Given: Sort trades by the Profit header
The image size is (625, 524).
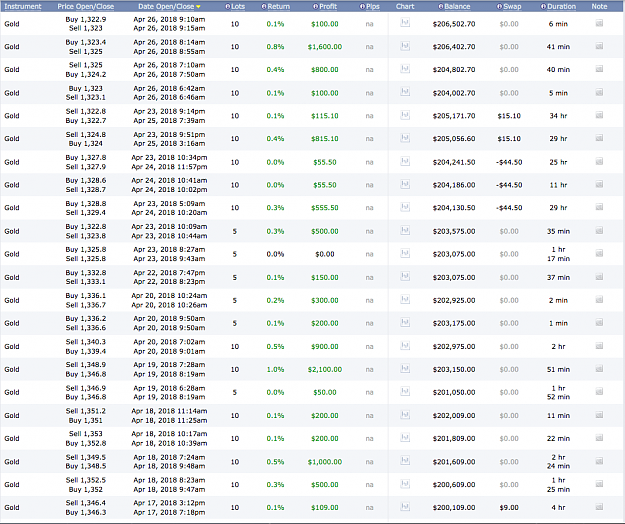Looking at the screenshot, I should pos(328,6).
